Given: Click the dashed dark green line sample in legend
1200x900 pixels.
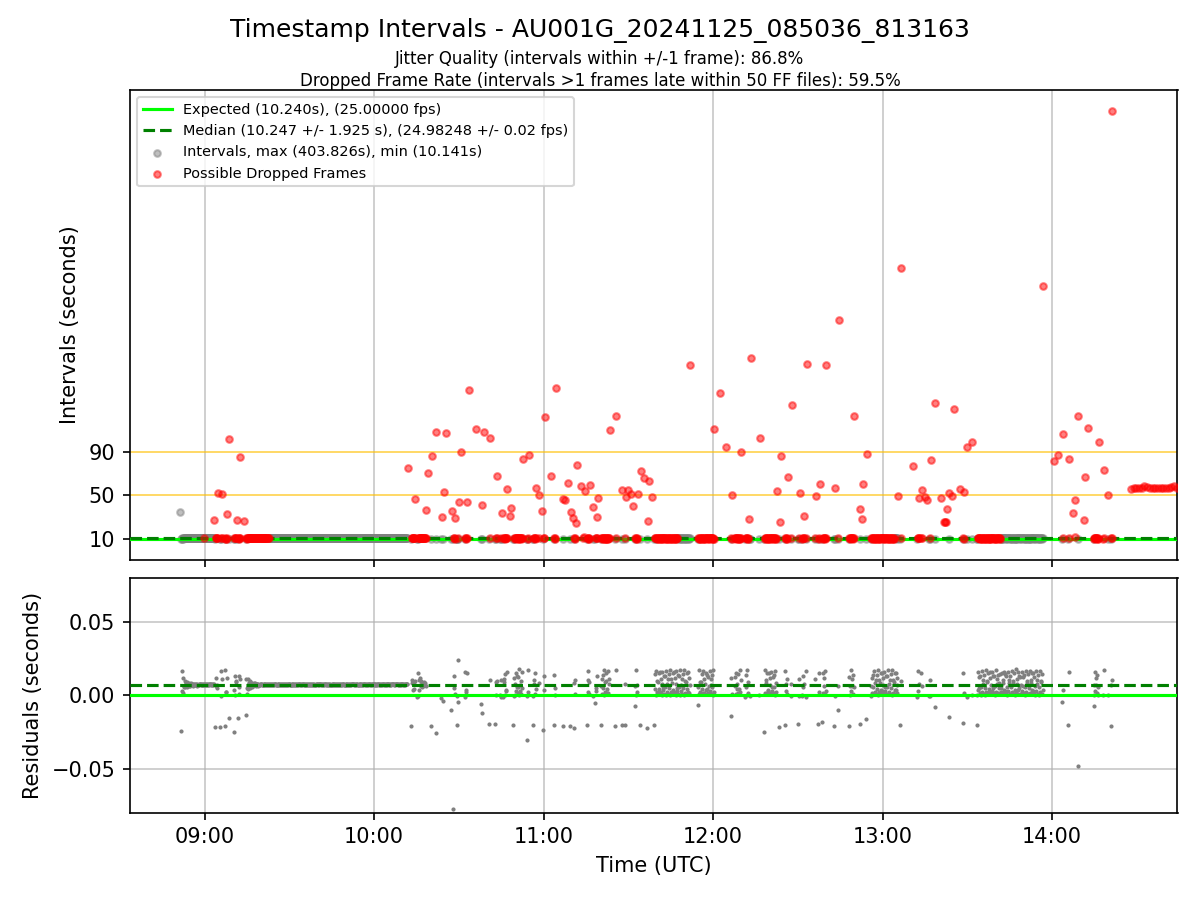Looking at the screenshot, I should [x=158, y=130].
